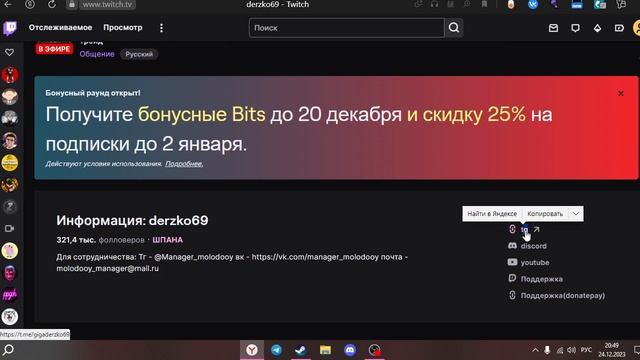Click the Русский language tag
The height and width of the screenshot is (360, 640).
[139, 54]
